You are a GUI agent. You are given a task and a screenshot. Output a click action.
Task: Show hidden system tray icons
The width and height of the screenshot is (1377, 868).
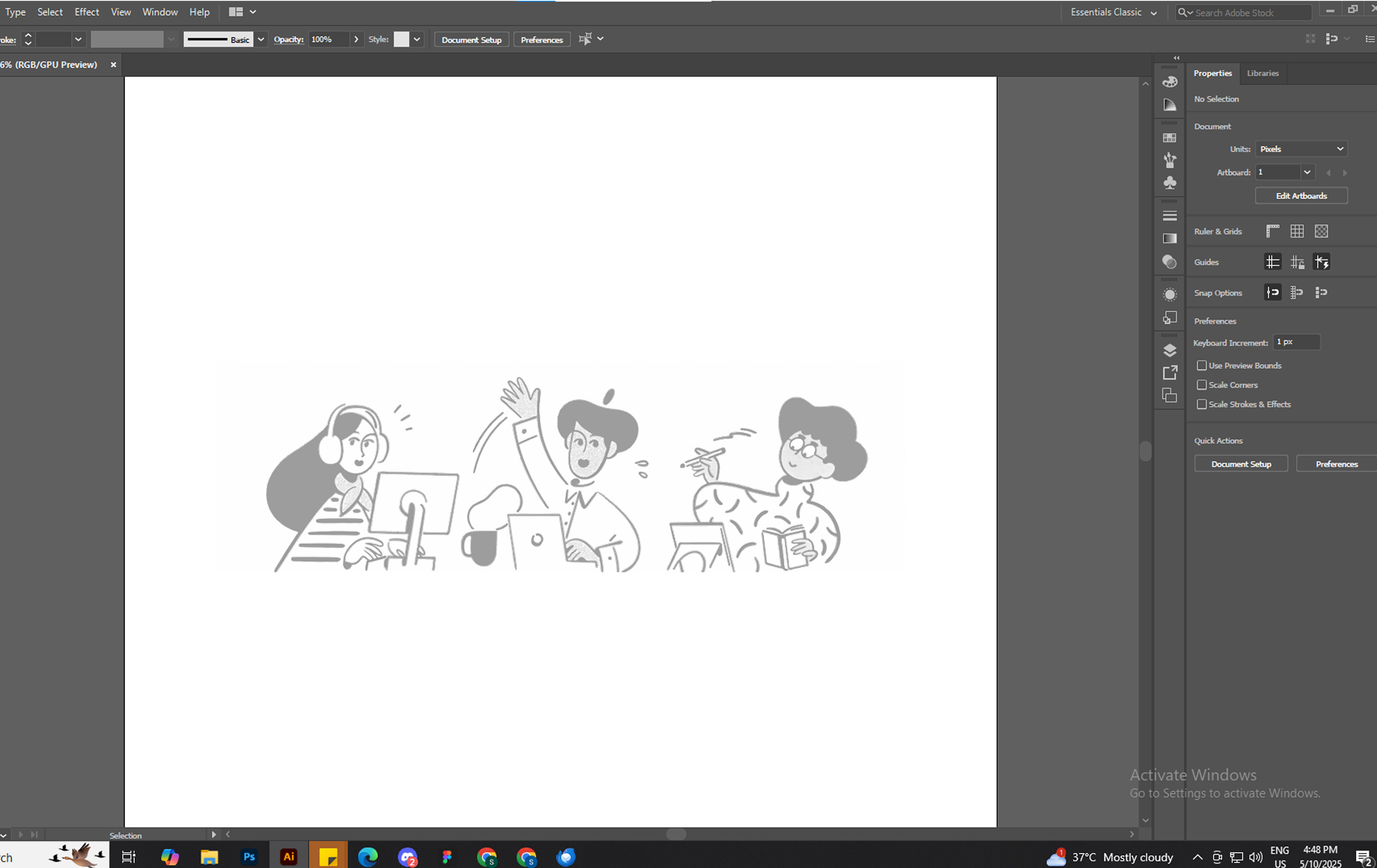click(x=1197, y=858)
